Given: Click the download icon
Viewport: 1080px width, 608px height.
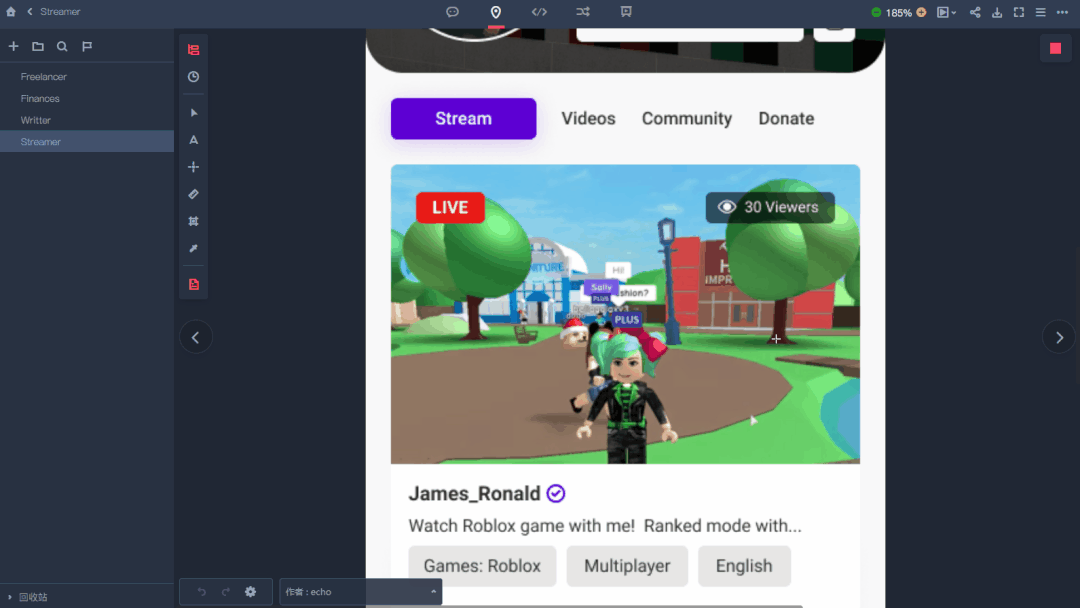Looking at the screenshot, I should 997,12.
